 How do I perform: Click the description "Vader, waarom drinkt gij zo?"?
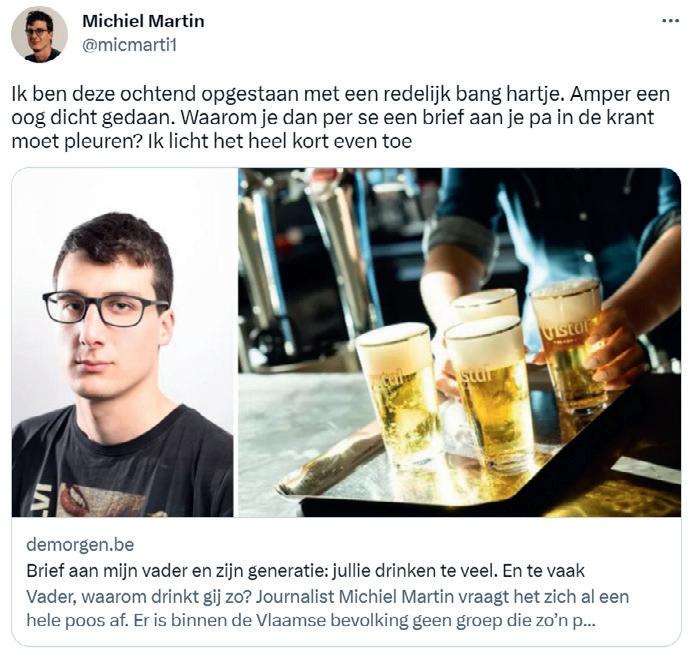coord(138,597)
